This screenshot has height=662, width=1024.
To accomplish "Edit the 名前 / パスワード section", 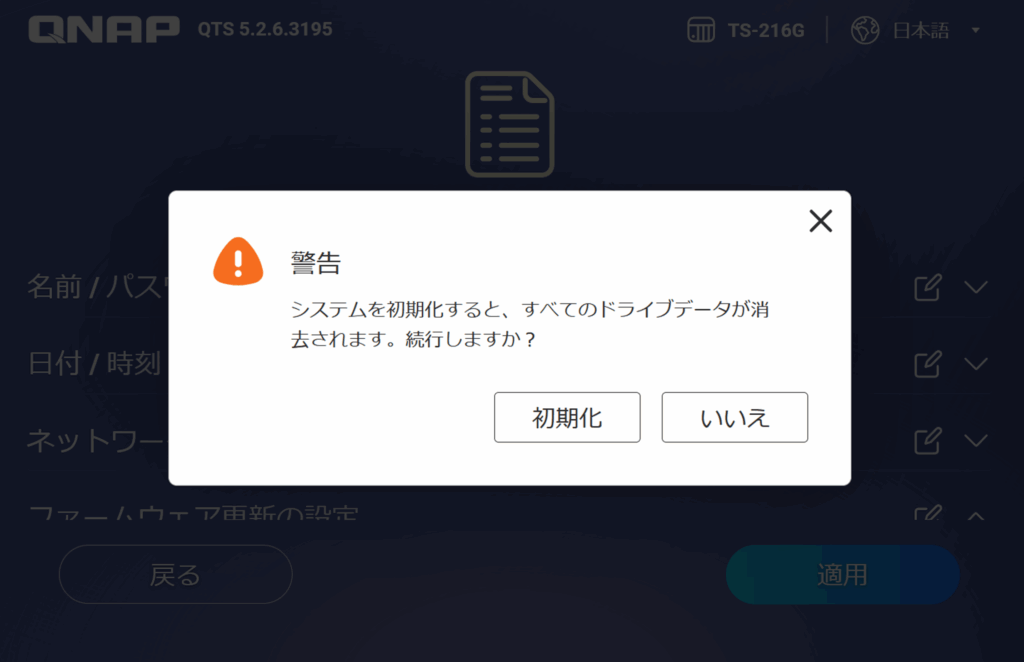I will point(927,287).
